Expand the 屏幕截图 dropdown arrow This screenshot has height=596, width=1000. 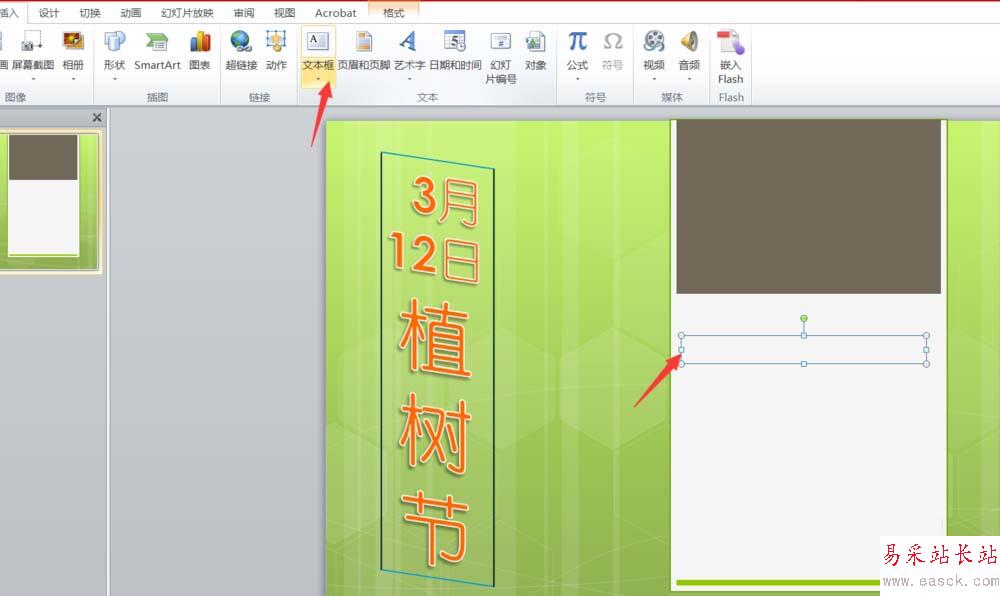coord(33,79)
